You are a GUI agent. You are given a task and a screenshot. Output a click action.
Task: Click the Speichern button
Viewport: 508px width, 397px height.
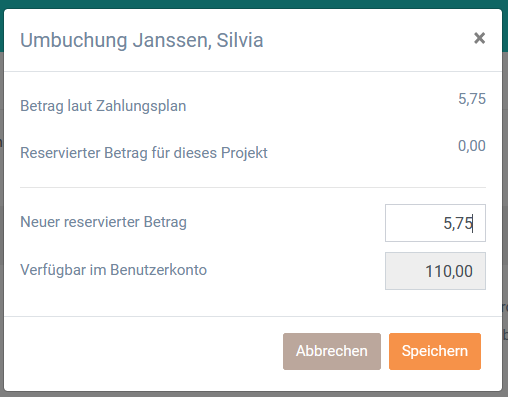click(x=435, y=351)
